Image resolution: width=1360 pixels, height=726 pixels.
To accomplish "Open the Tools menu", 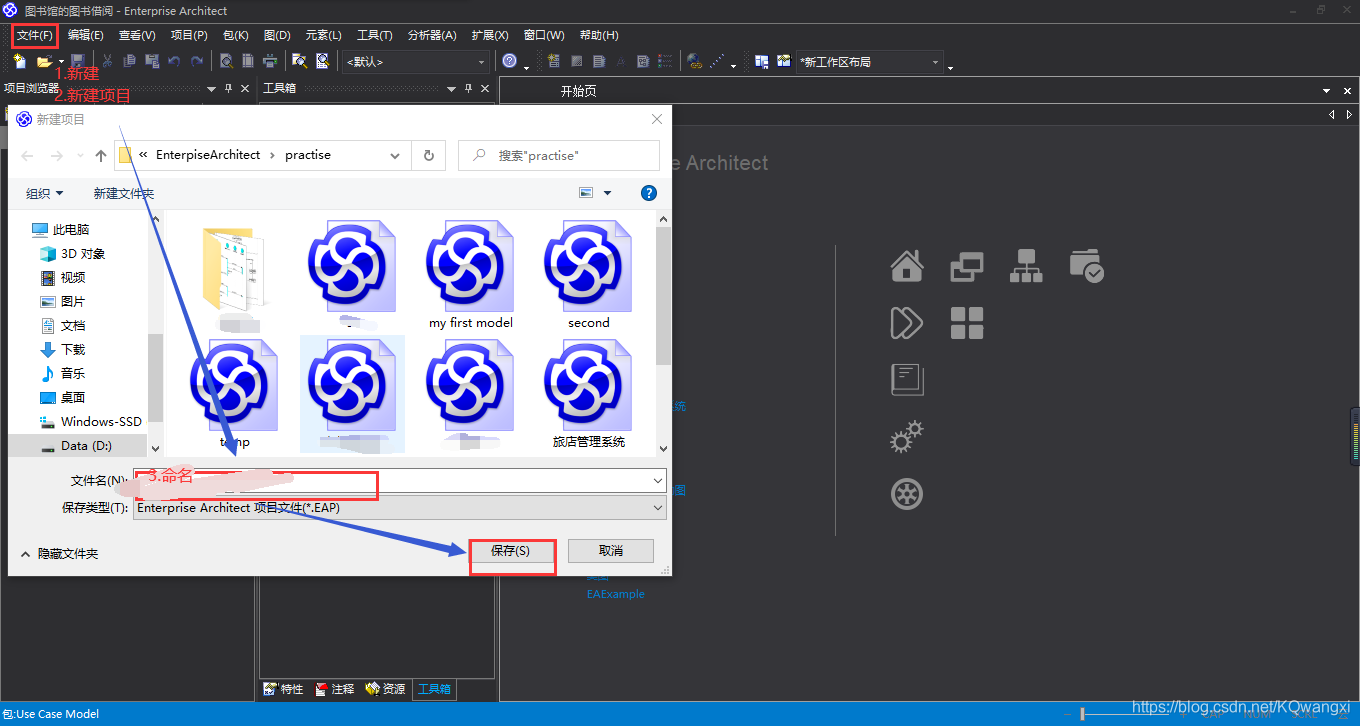I will [x=375, y=36].
